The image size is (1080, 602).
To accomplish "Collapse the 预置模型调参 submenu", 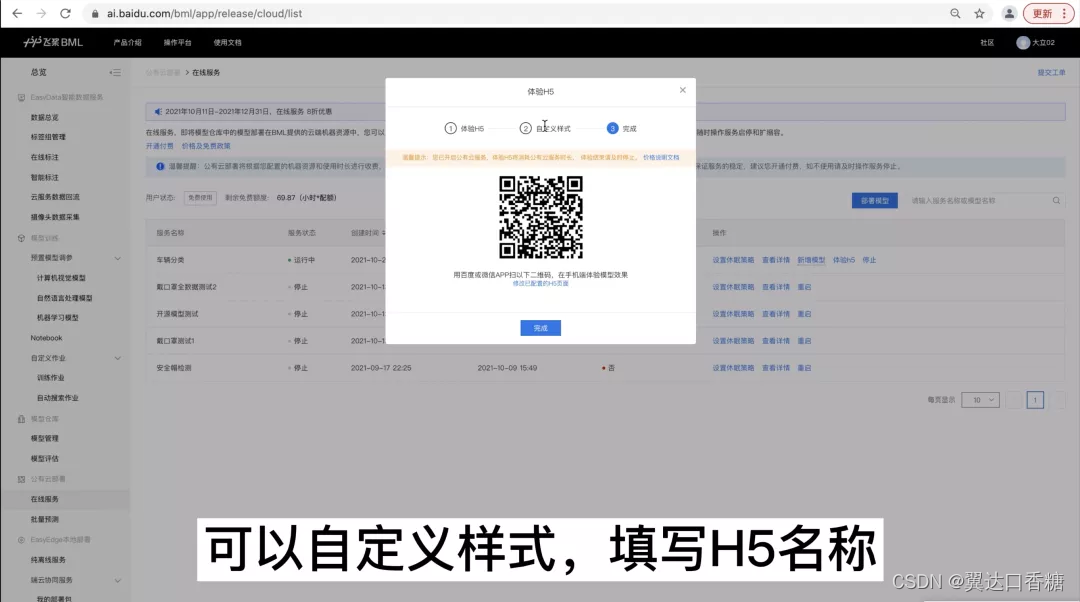I will click(55, 257).
